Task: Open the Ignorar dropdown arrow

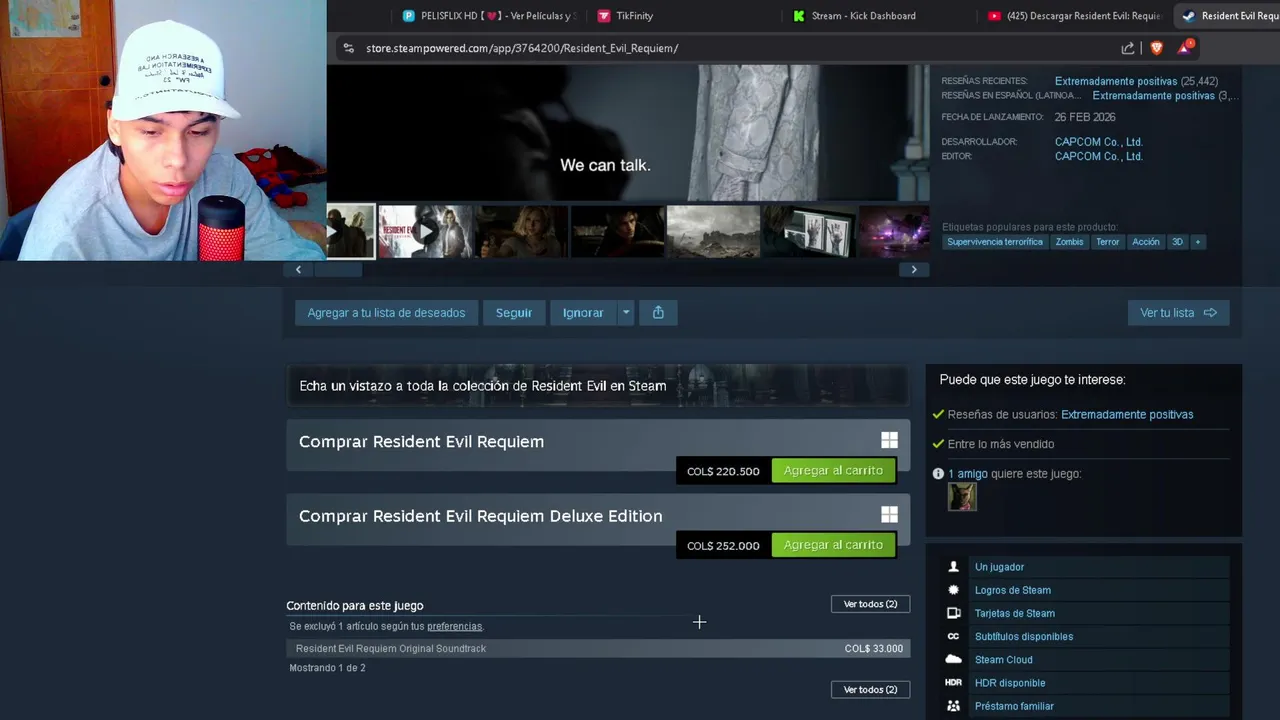Action: point(626,313)
